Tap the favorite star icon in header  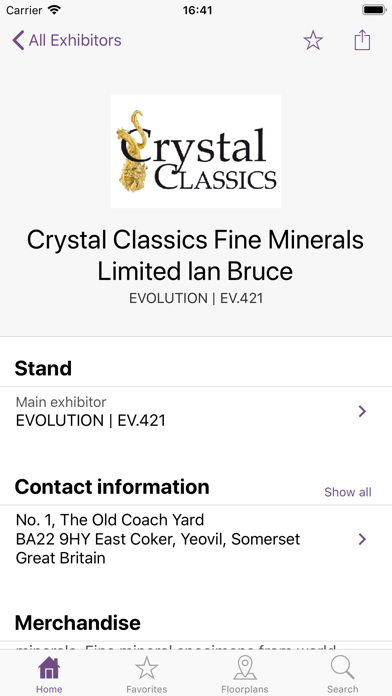pos(313,40)
